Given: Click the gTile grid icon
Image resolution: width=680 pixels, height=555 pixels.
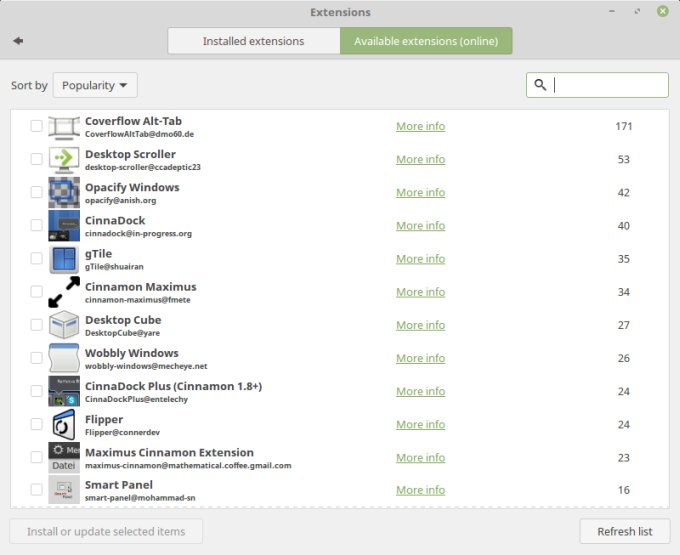Looking at the screenshot, I should click(64, 259).
